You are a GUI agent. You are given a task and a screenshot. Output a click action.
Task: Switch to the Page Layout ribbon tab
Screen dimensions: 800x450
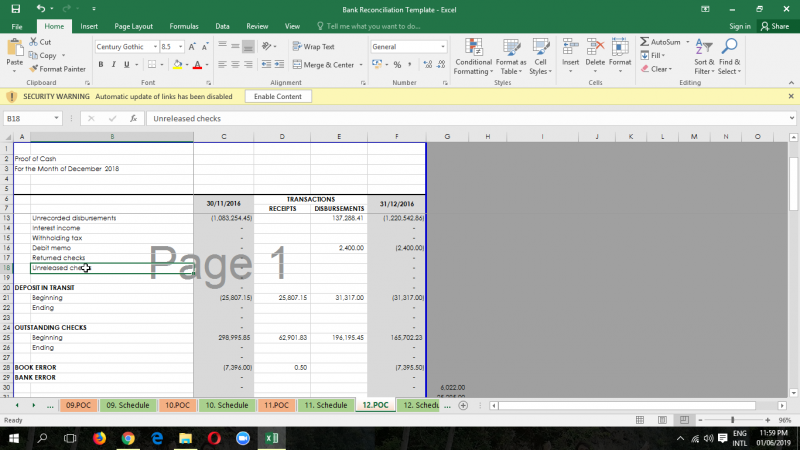(133, 26)
